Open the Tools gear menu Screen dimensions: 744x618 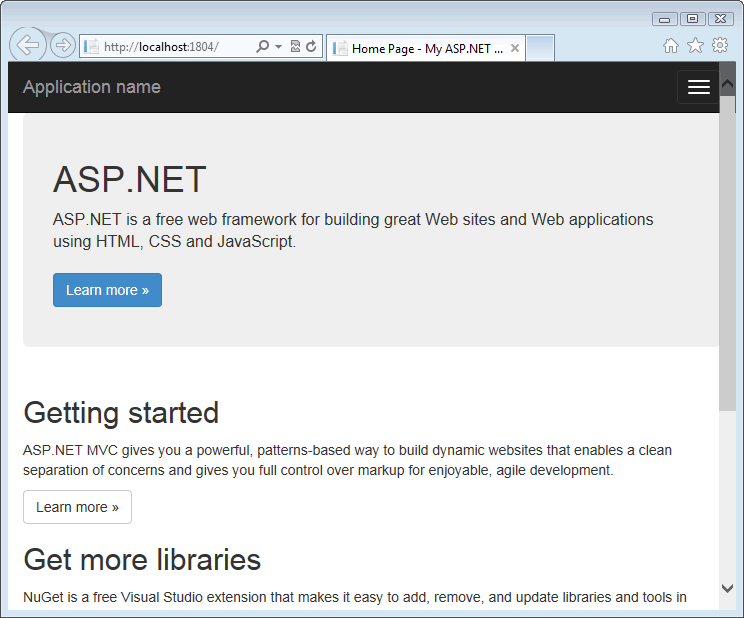(720, 45)
